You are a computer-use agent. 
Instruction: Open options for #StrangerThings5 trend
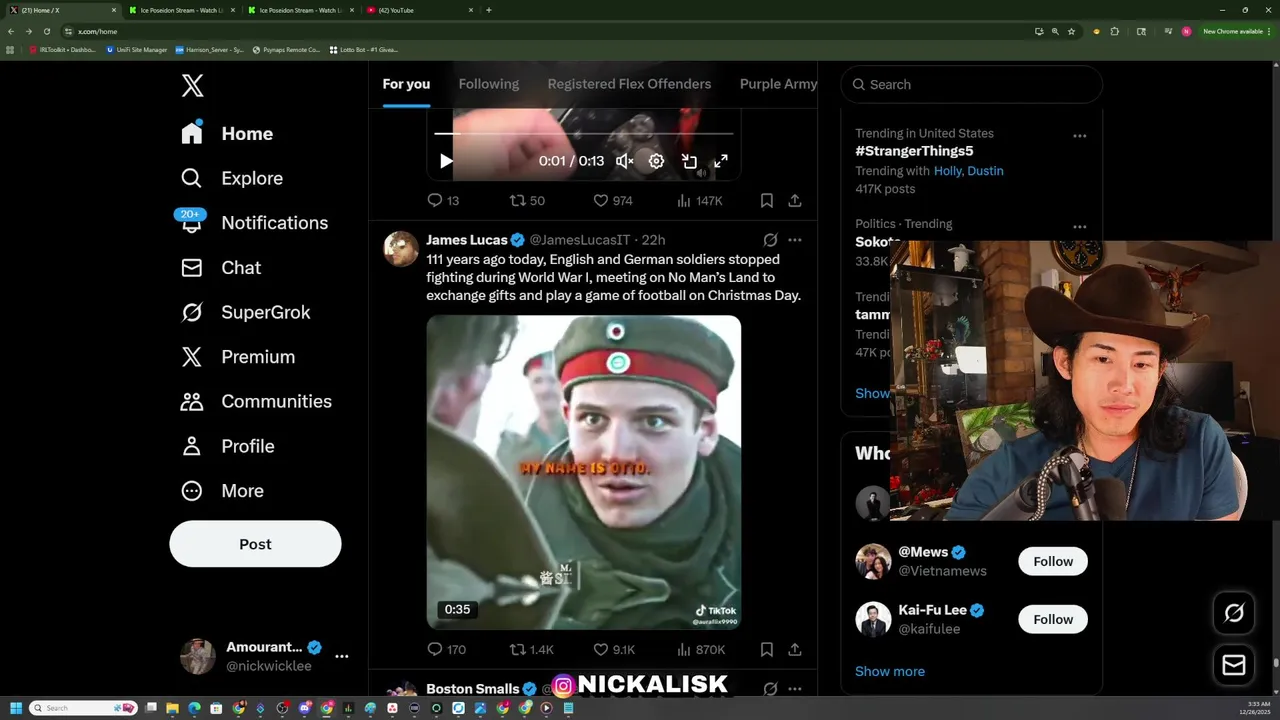pyautogui.click(x=1079, y=136)
